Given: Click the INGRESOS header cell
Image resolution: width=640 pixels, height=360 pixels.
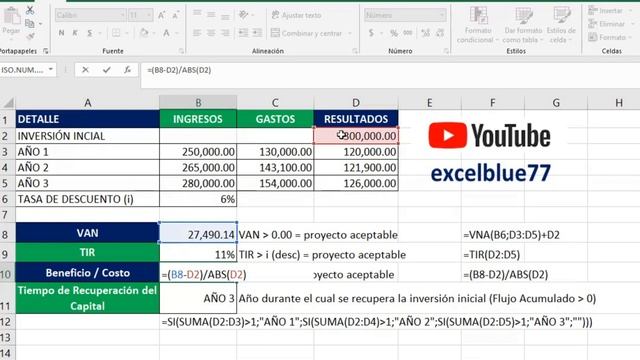Looking at the screenshot, I should coord(198,119).
